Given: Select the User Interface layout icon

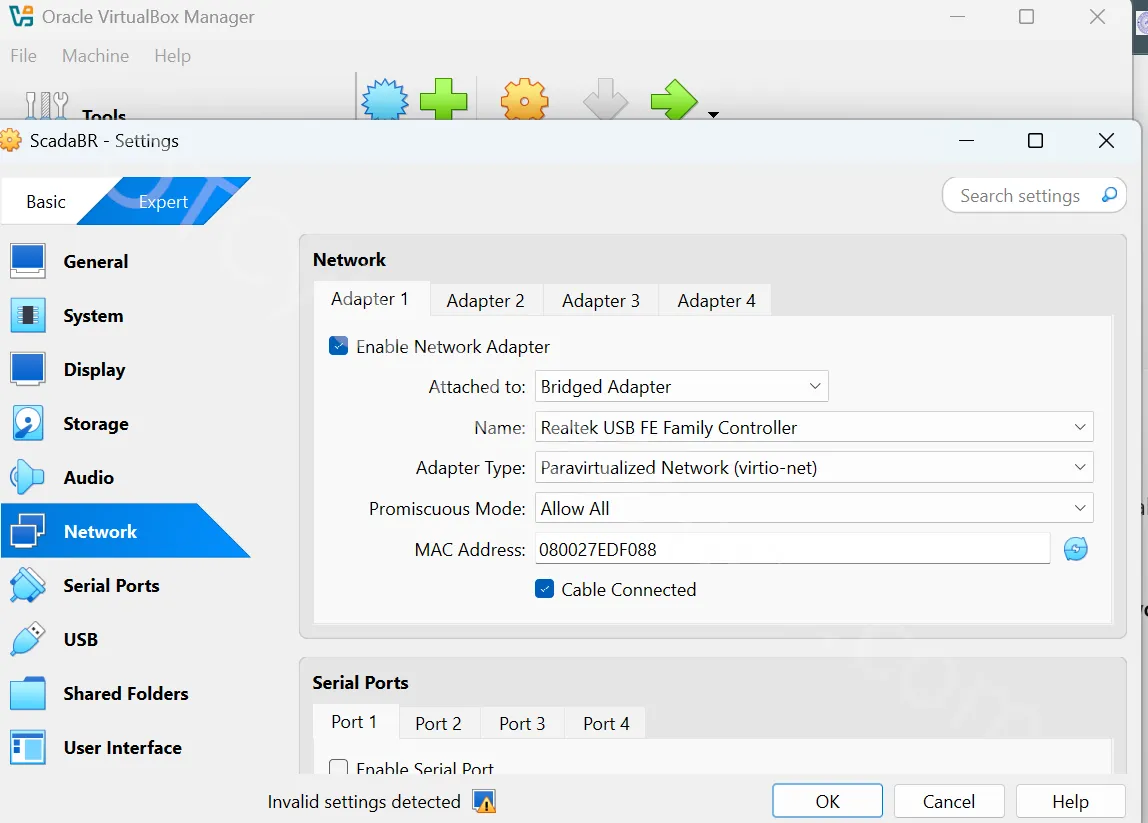Looking at the screenshot, I should pos(28,748).
